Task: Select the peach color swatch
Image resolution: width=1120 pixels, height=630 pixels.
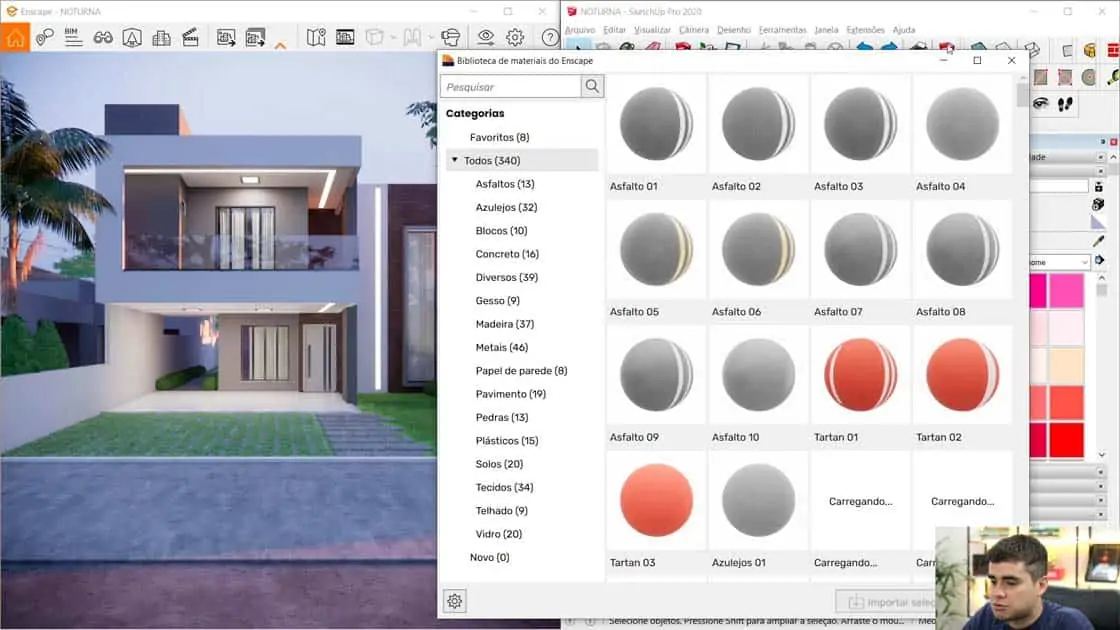Action: tap(1066, 364)
